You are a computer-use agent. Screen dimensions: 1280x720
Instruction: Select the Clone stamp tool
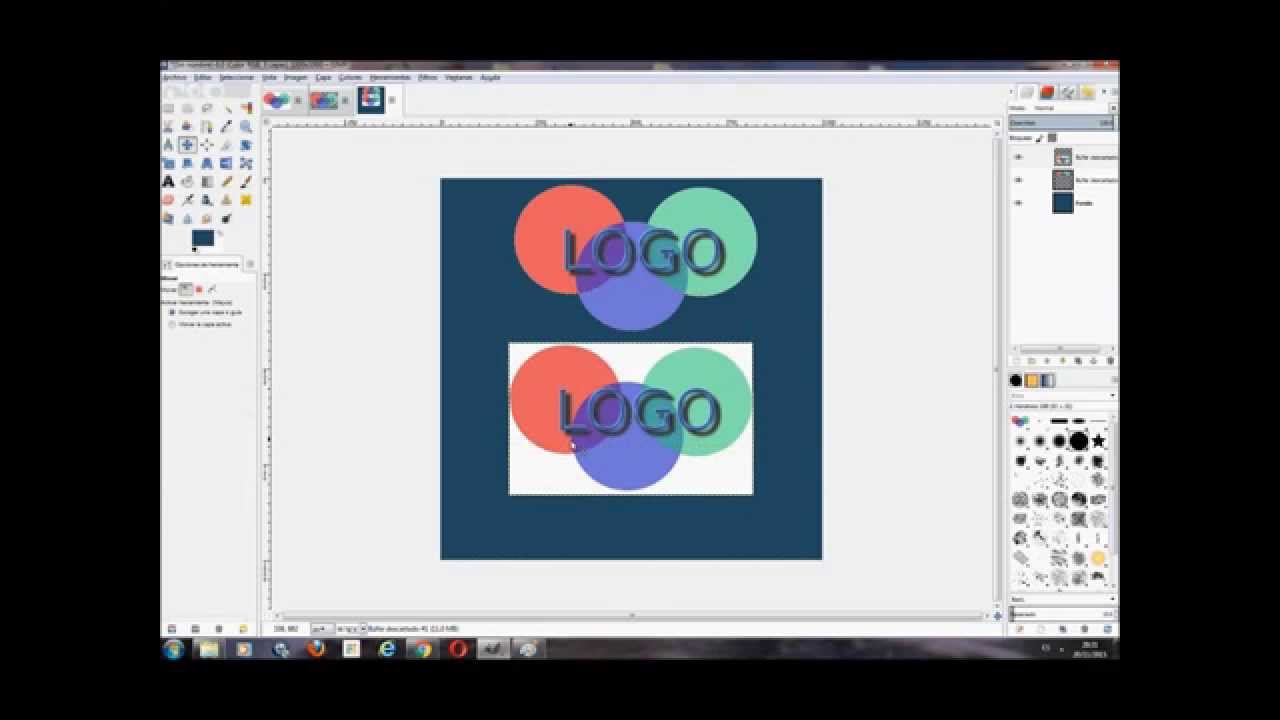click(226, 200)
